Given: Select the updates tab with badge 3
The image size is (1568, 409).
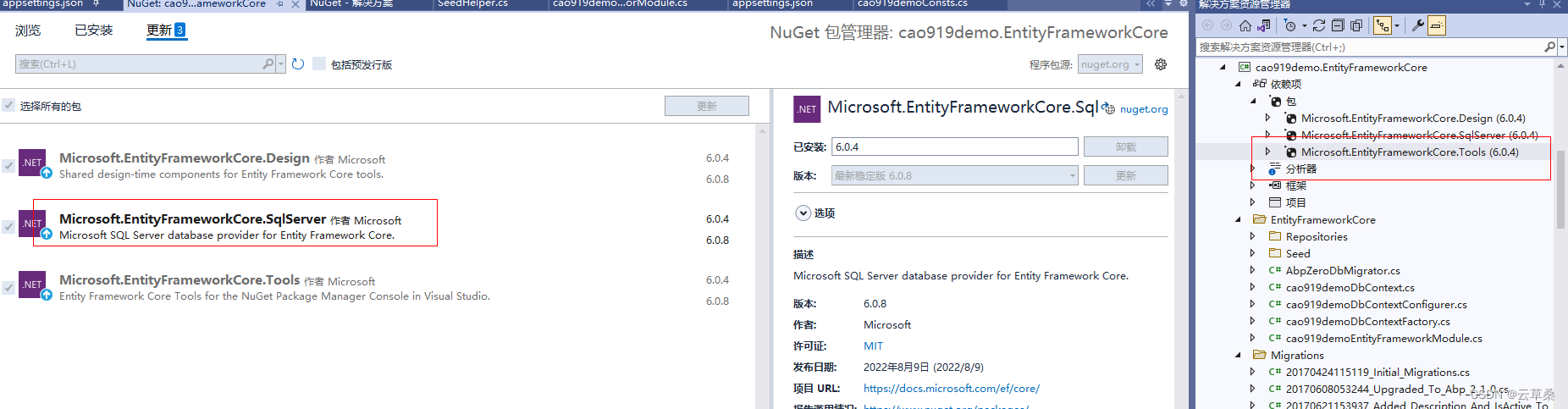Looking at the screenshot, I should [x=166, y=30].
